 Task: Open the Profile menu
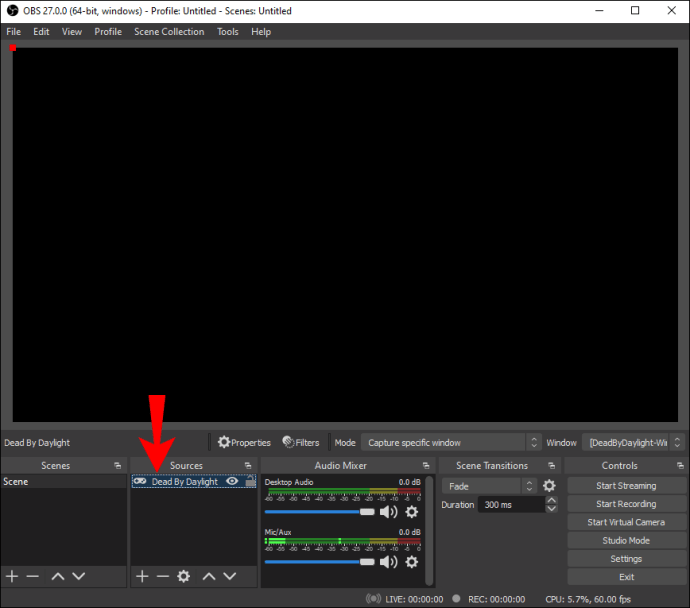coord(108,32)
